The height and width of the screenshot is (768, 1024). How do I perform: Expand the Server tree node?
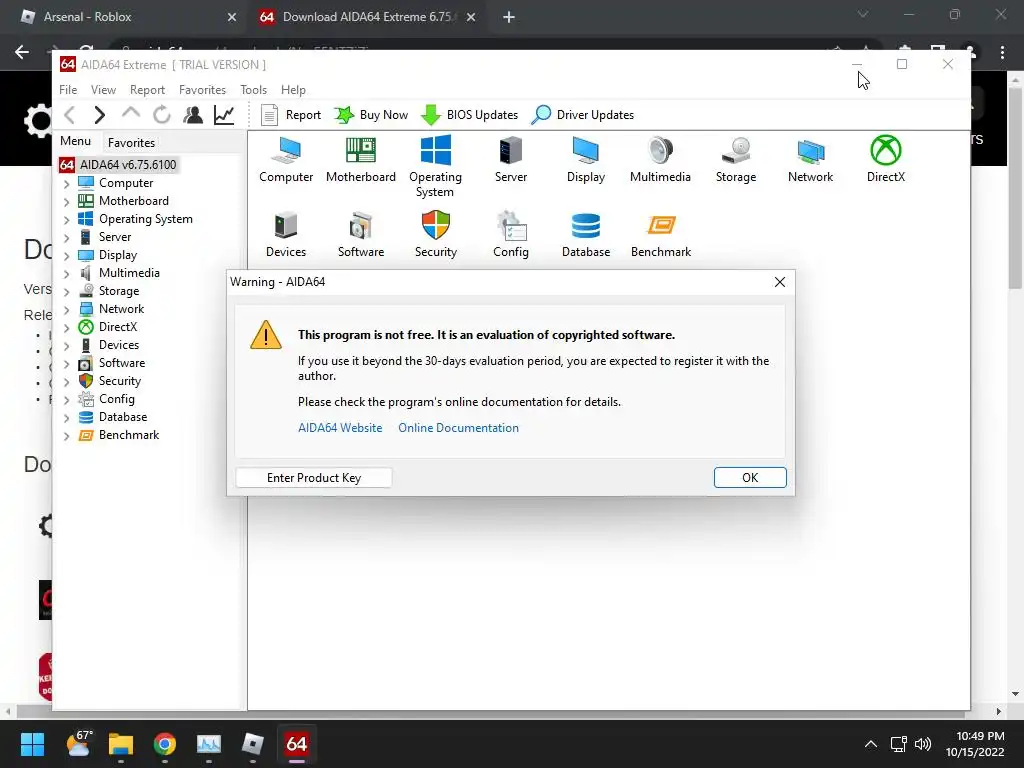[x=67, y=238]
